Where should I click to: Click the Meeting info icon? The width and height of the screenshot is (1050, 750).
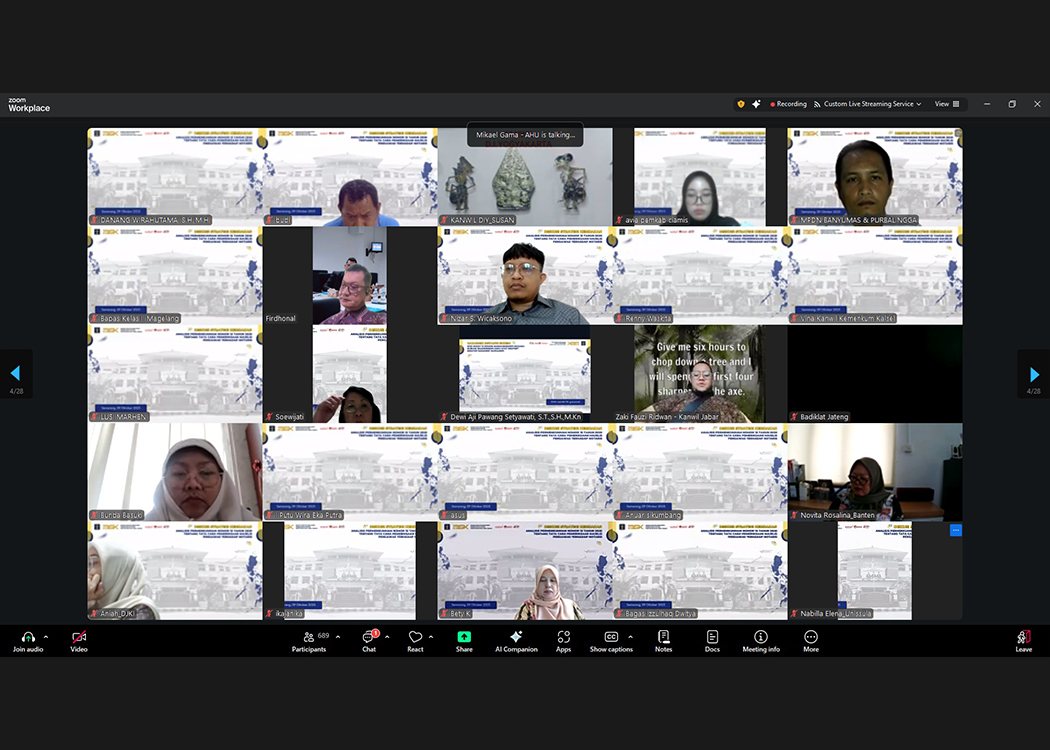[x=760, y=638]
